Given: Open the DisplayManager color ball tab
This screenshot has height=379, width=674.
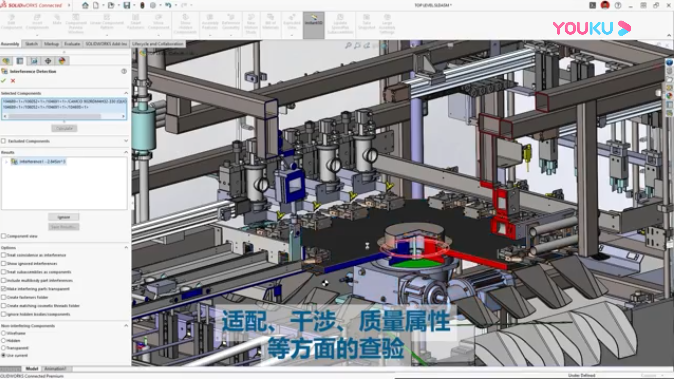Looking at the screenshot, I should coord(62,61).
